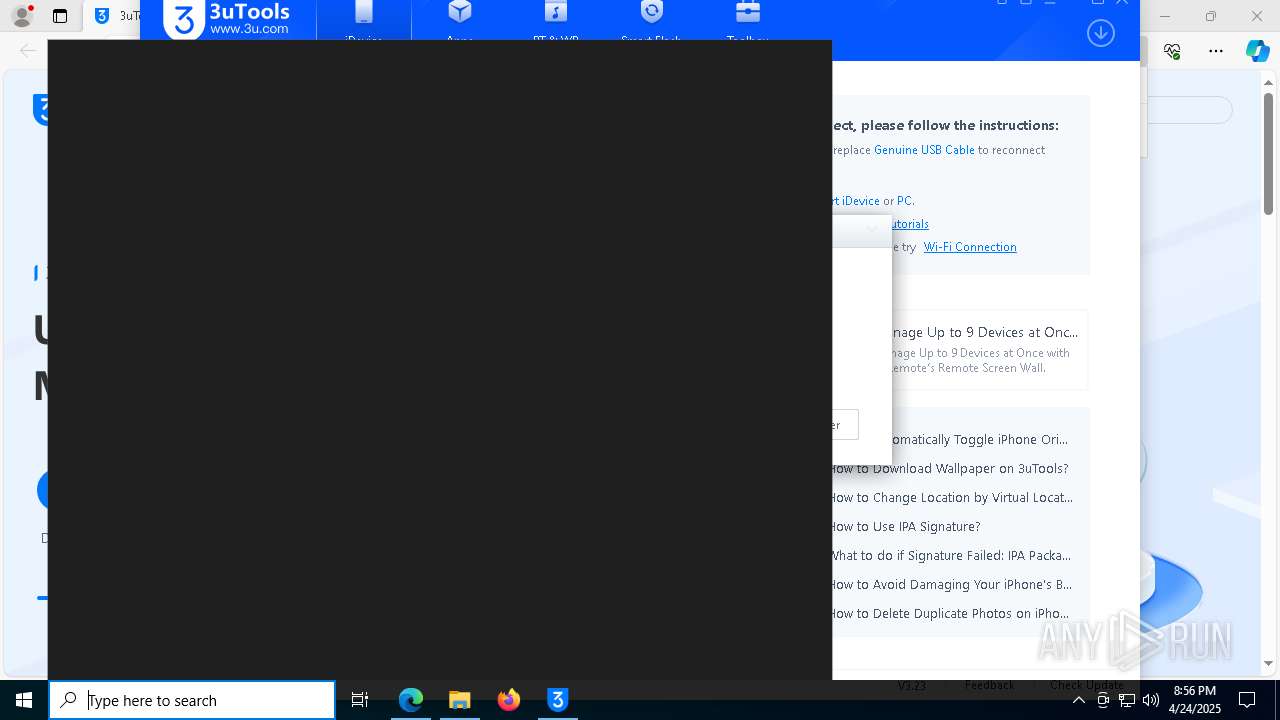Open How to Delete Duplicate Photos article
This screenshot has width=1280, height=720.
point(949,613)
